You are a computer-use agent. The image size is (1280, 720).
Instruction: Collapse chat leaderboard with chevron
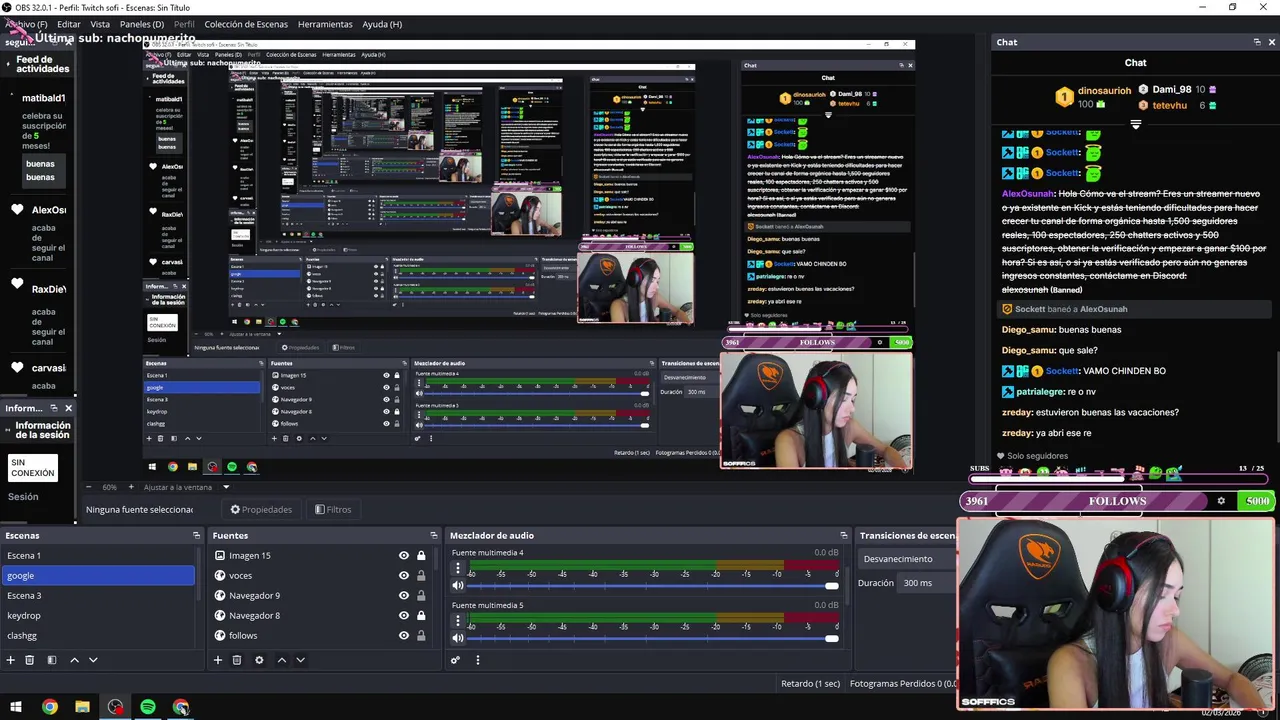(1135, 124)
